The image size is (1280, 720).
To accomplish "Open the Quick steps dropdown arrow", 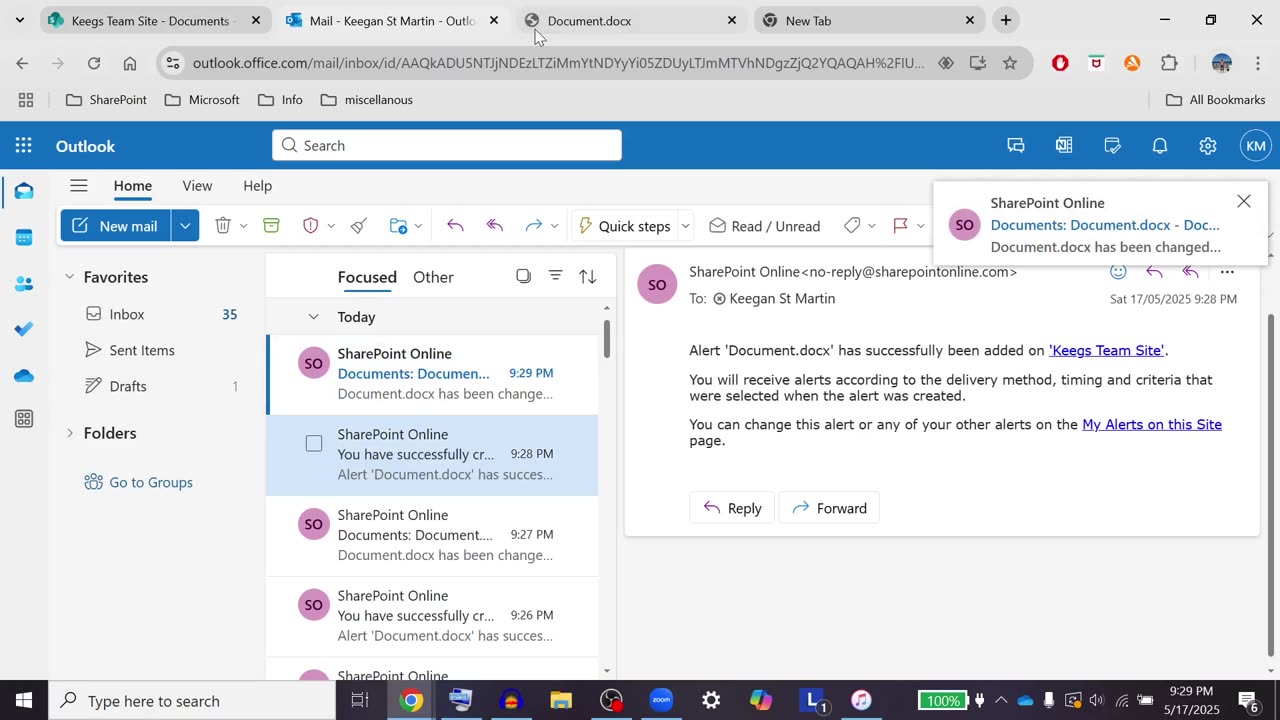I will 685,226.
